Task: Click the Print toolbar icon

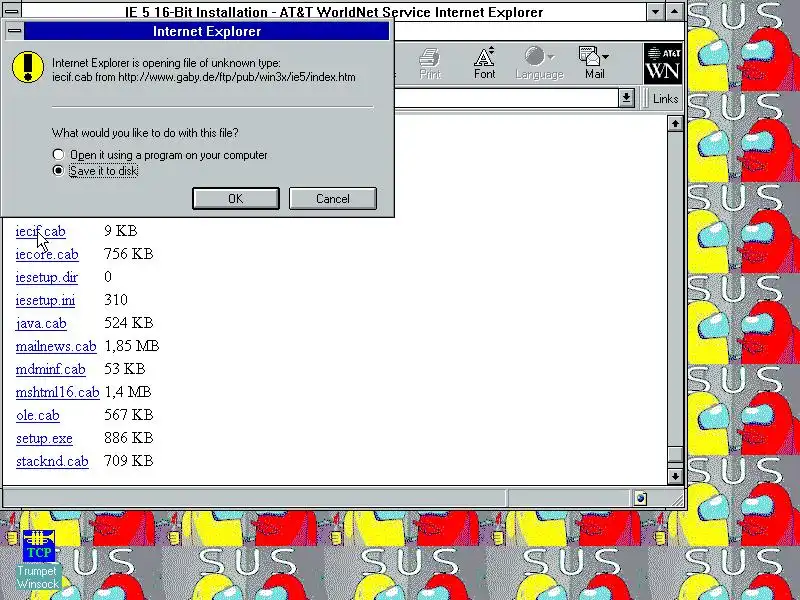Action: point(430,63)
